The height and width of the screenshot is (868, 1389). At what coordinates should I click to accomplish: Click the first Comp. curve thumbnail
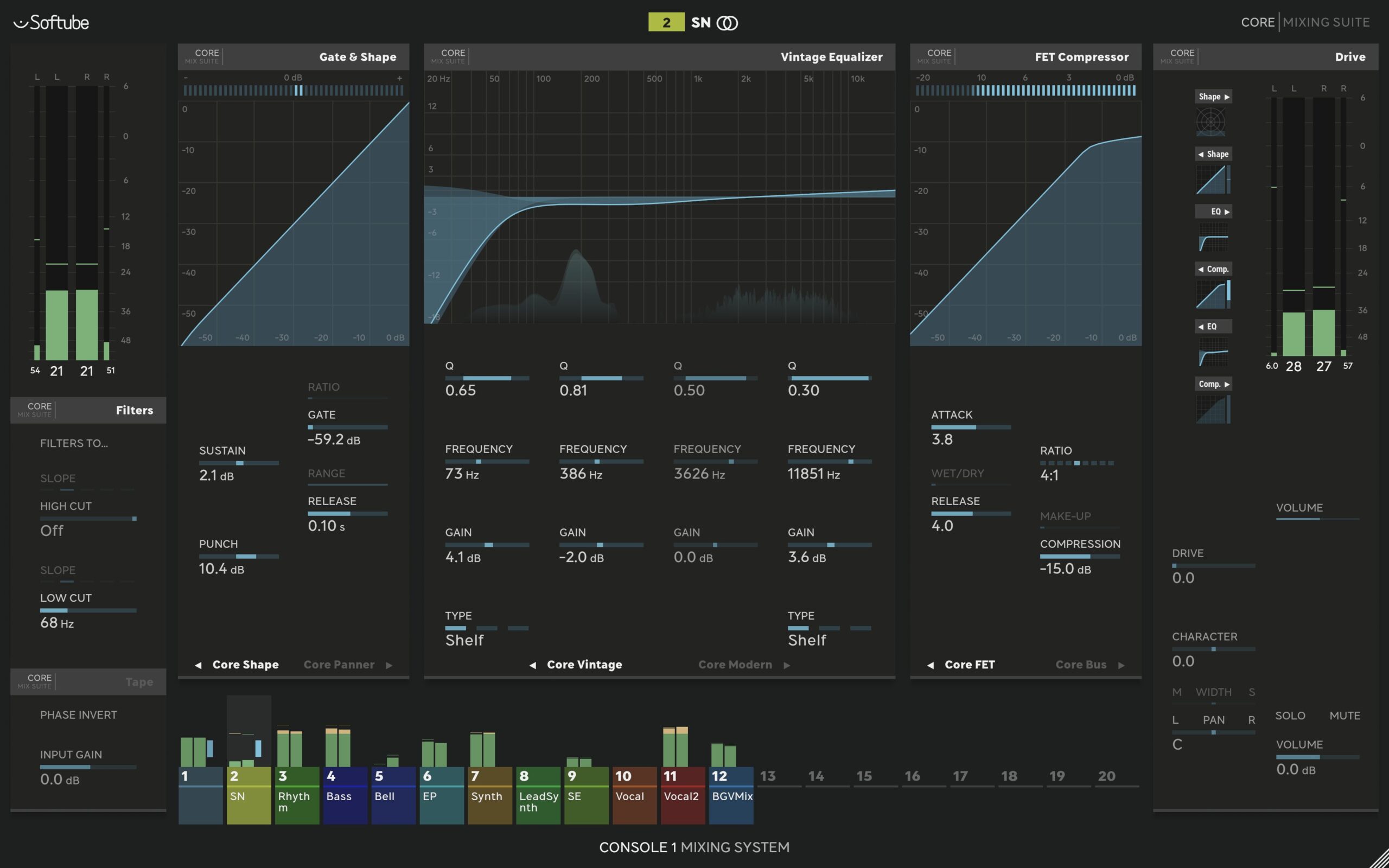(1213, 294)
